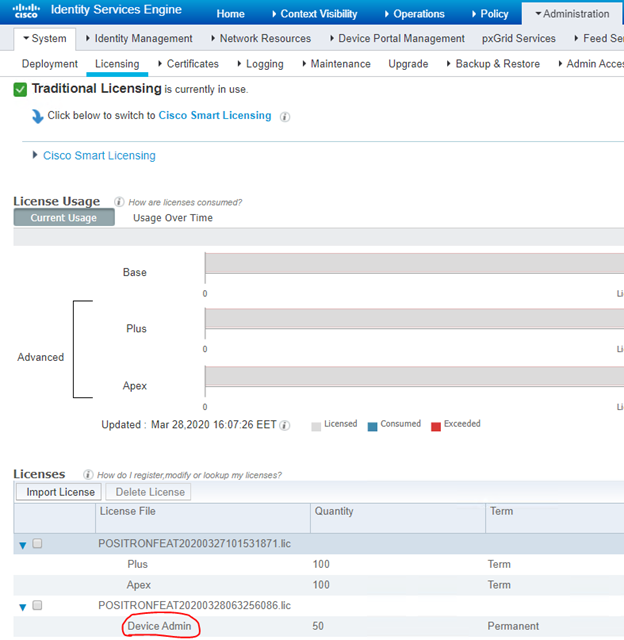Viewport: 624px width, 640px height.
Task: Select the Licensing tab
Action: [117, 64]
